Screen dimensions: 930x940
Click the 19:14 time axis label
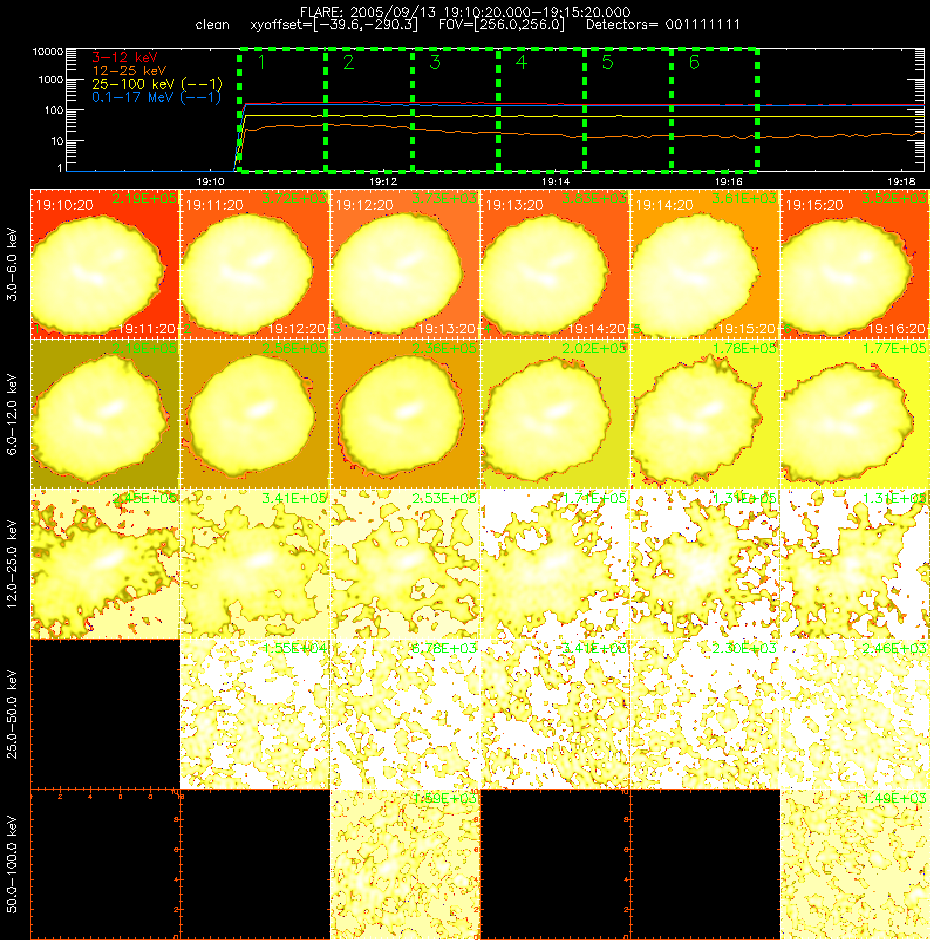click(x=555, y=181)
